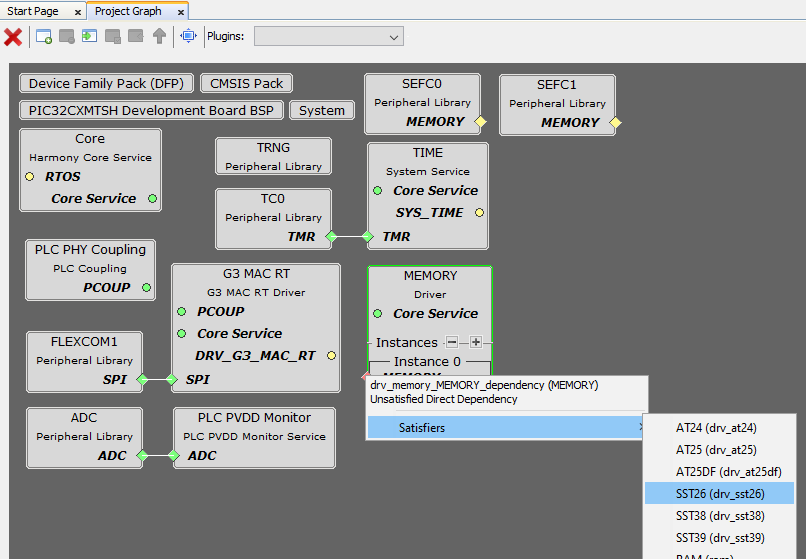Select the SEFC0 node title
806x559 pixels.
tap(422, 84)
